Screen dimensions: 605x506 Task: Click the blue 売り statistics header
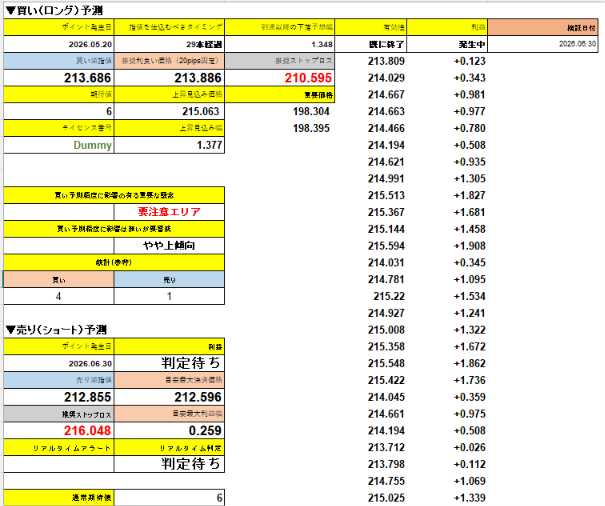pyautogui.click(x=169, y=279)
